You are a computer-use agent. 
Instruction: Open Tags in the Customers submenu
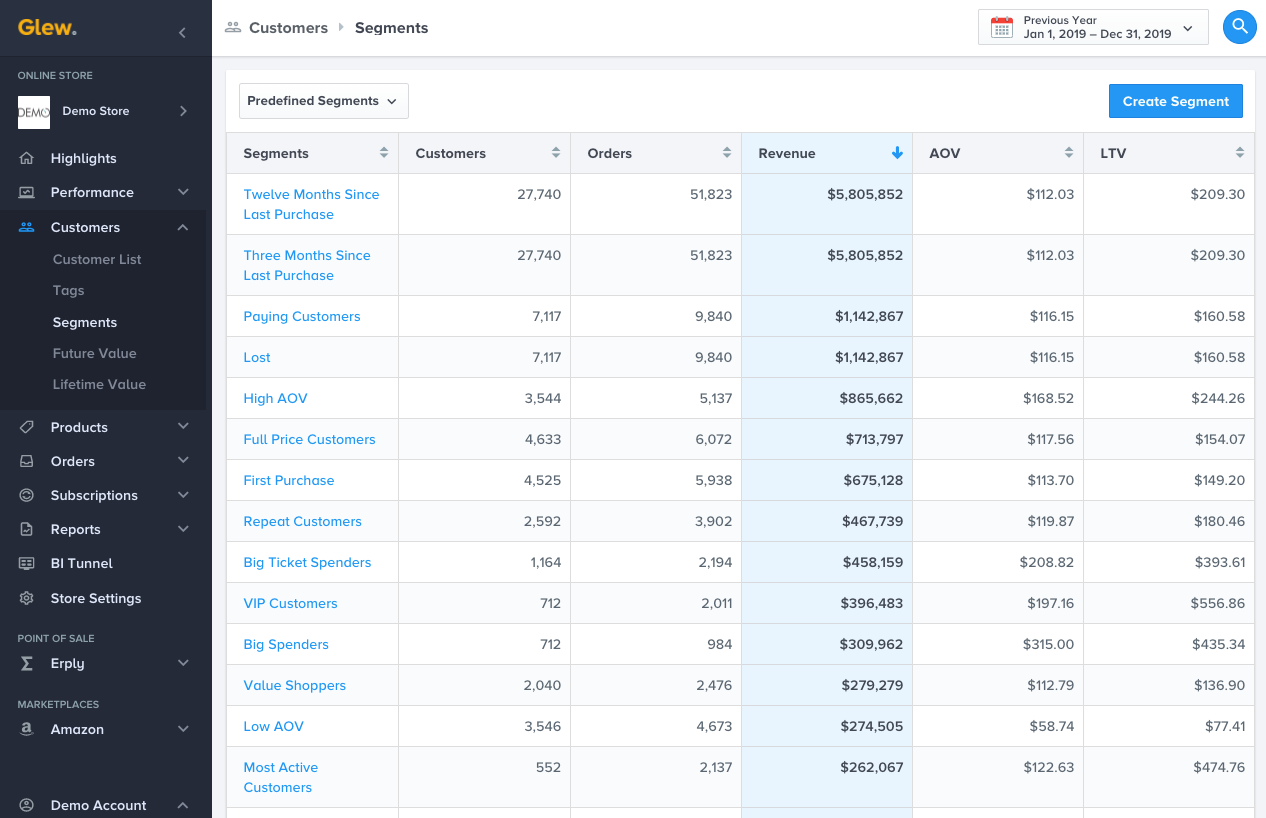coord(69,291)
